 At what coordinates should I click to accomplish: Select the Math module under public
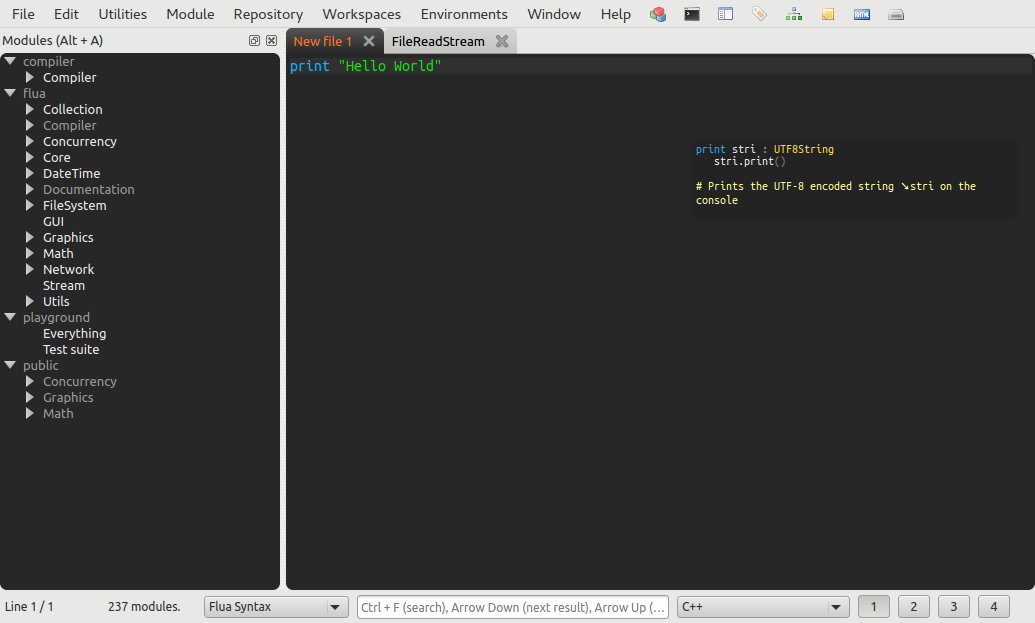58,413
